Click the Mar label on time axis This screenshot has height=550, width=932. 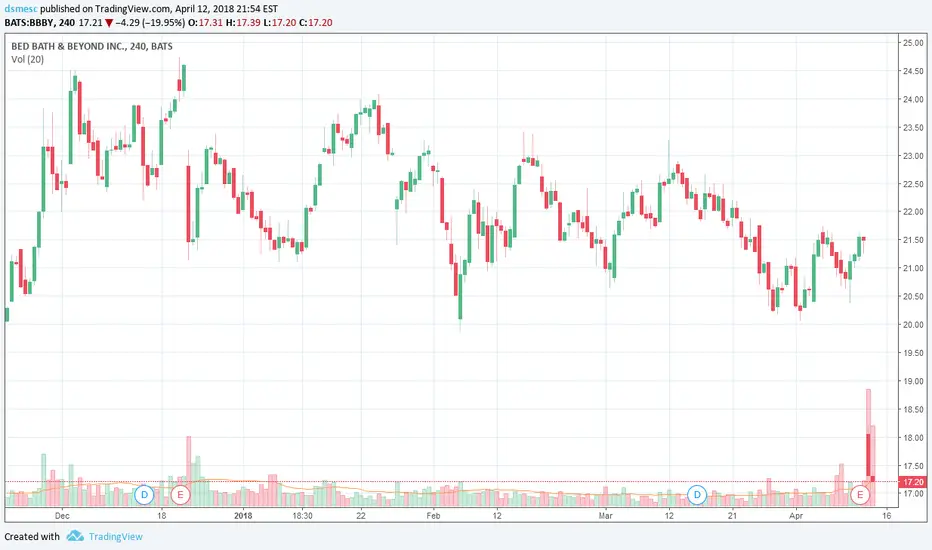605,516
